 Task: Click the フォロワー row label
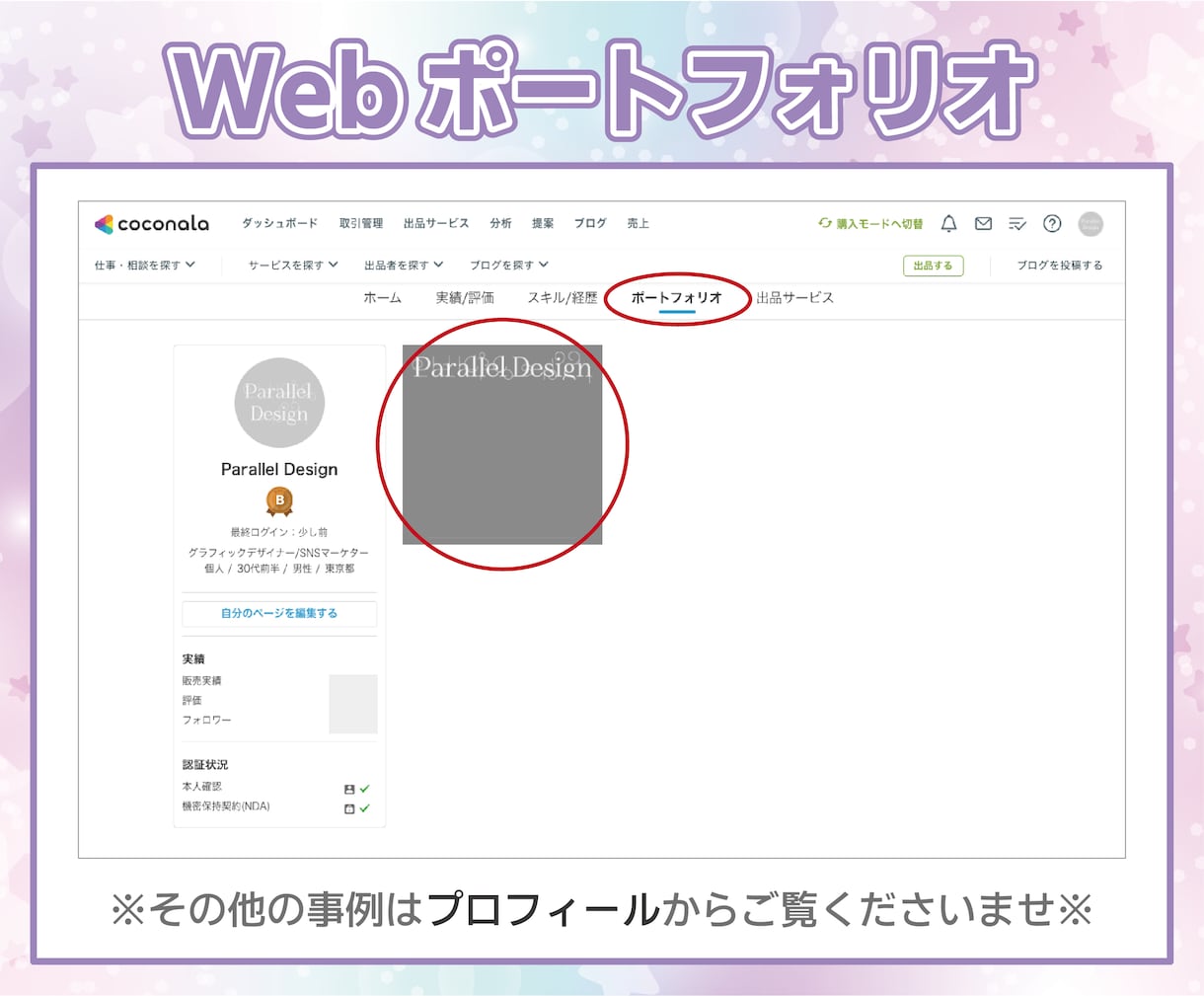coord(206,721)
